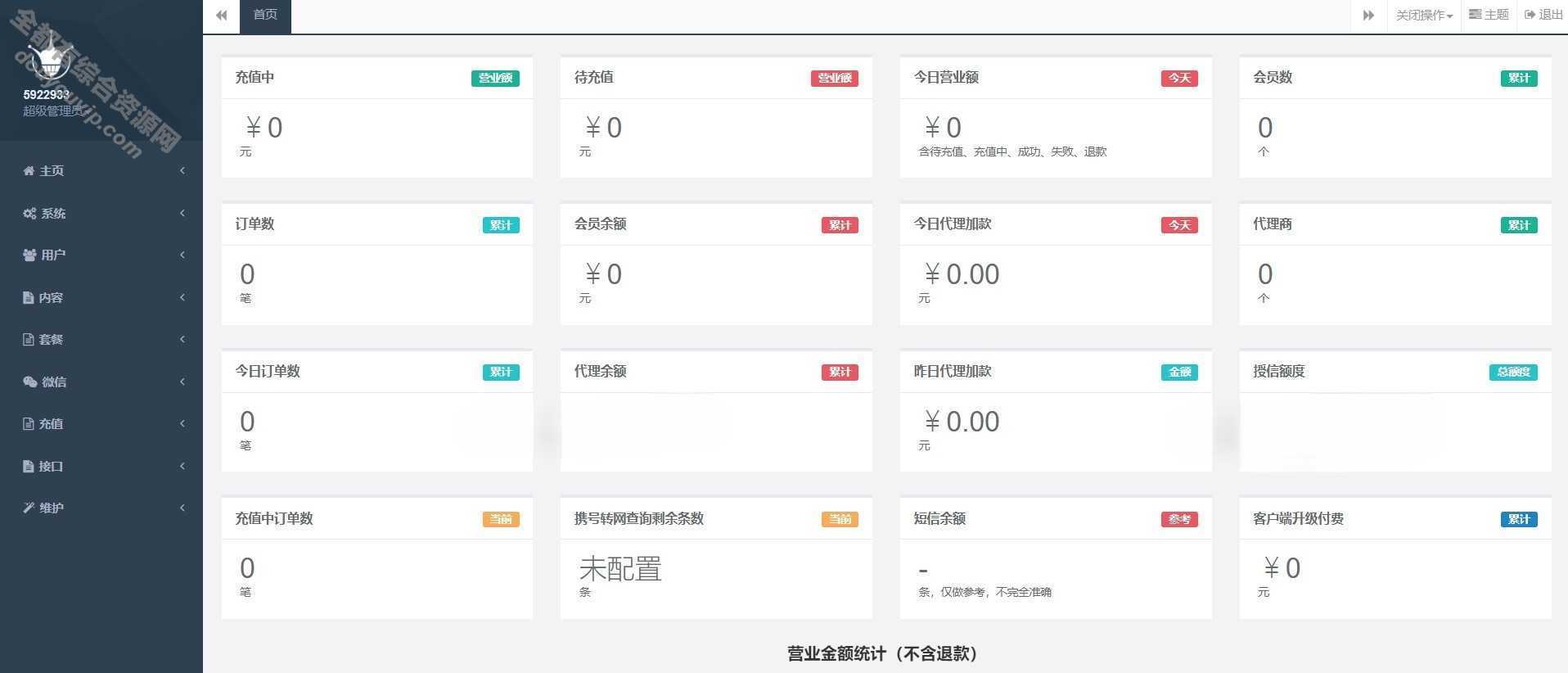Click the file icon beside 充值
This screenshot has height=673, width=1568.
point(28,423)
